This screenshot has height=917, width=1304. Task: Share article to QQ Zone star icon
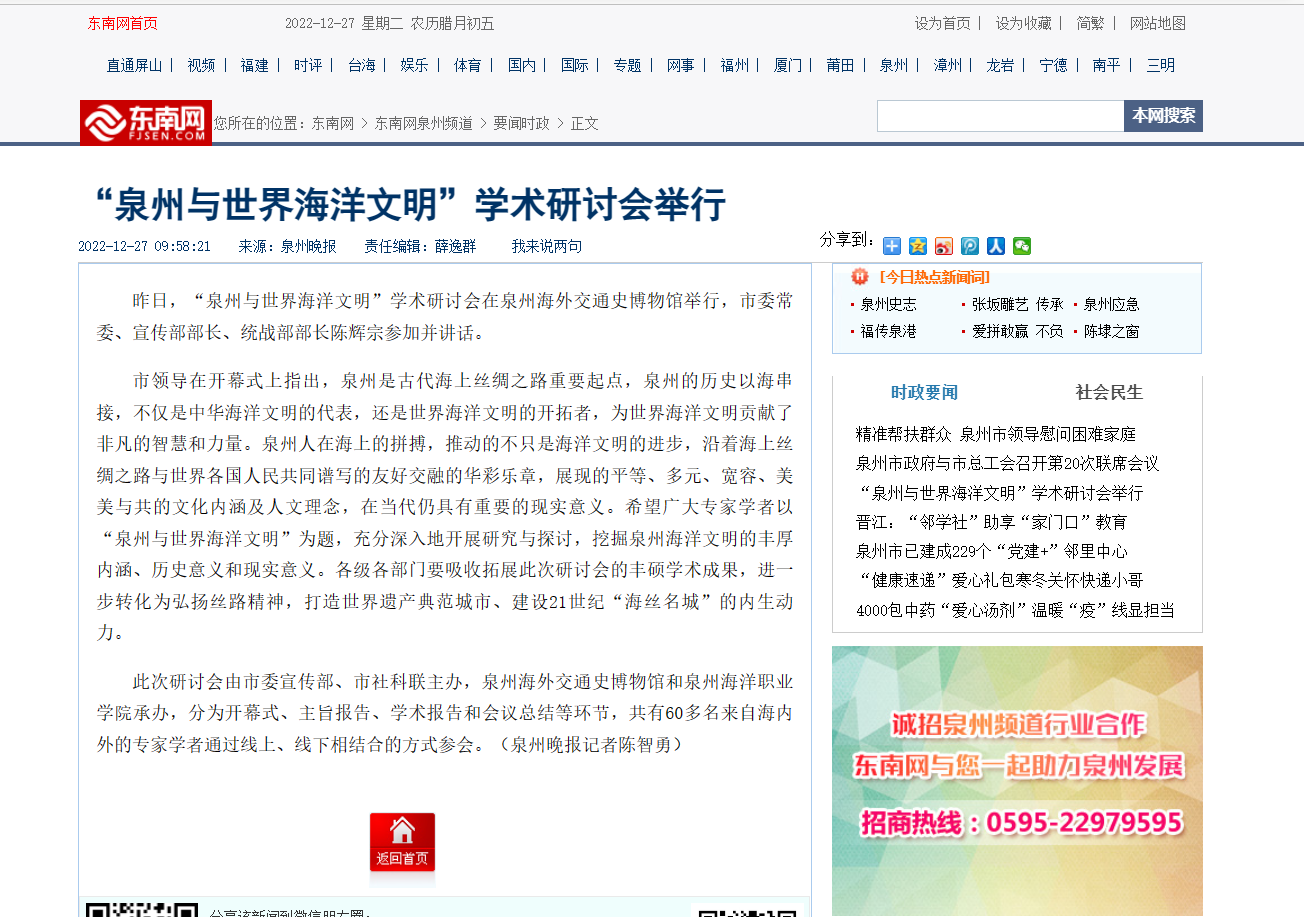[918, 246]
